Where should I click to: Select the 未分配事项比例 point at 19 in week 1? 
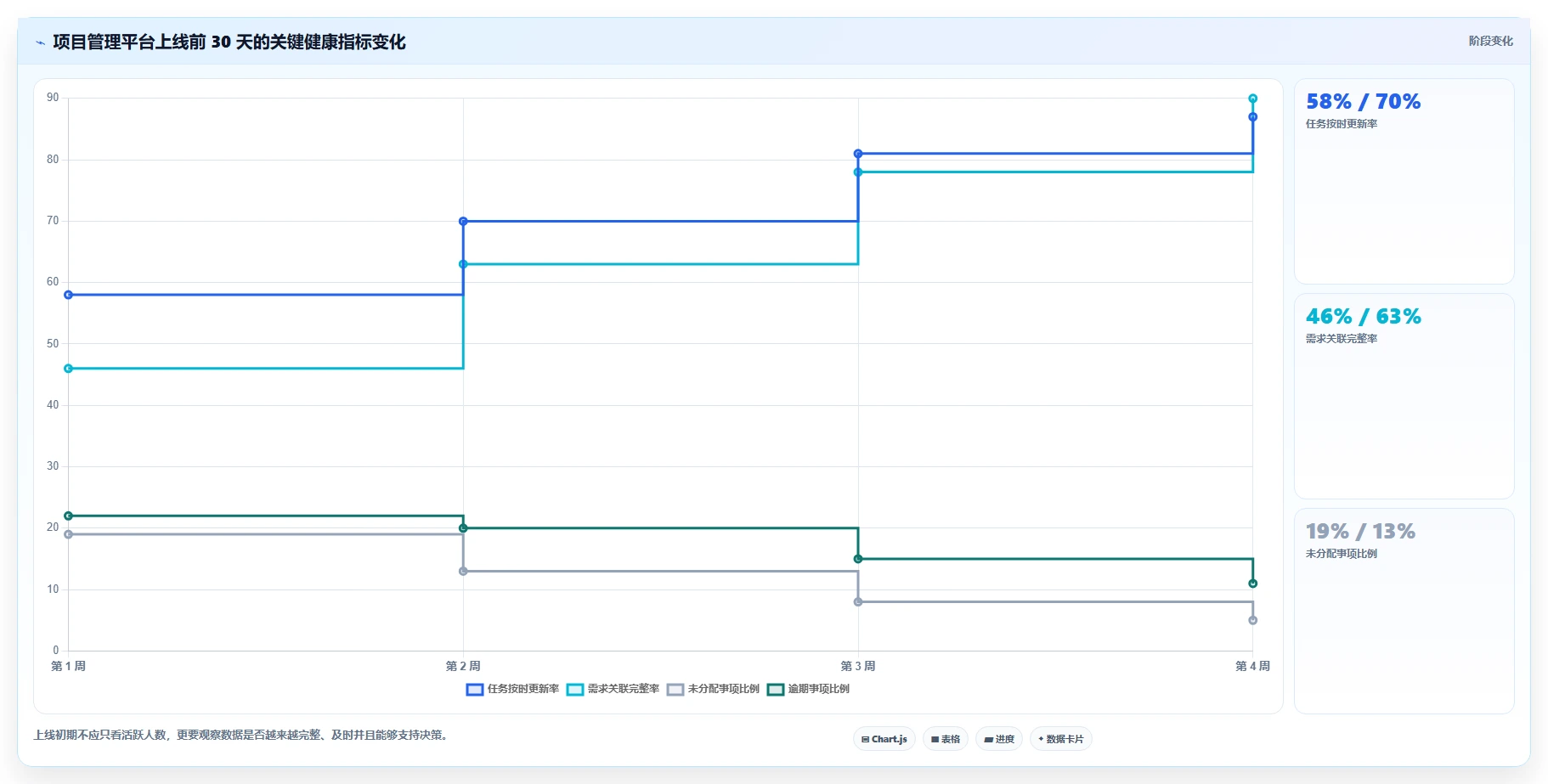coord(69,534)
